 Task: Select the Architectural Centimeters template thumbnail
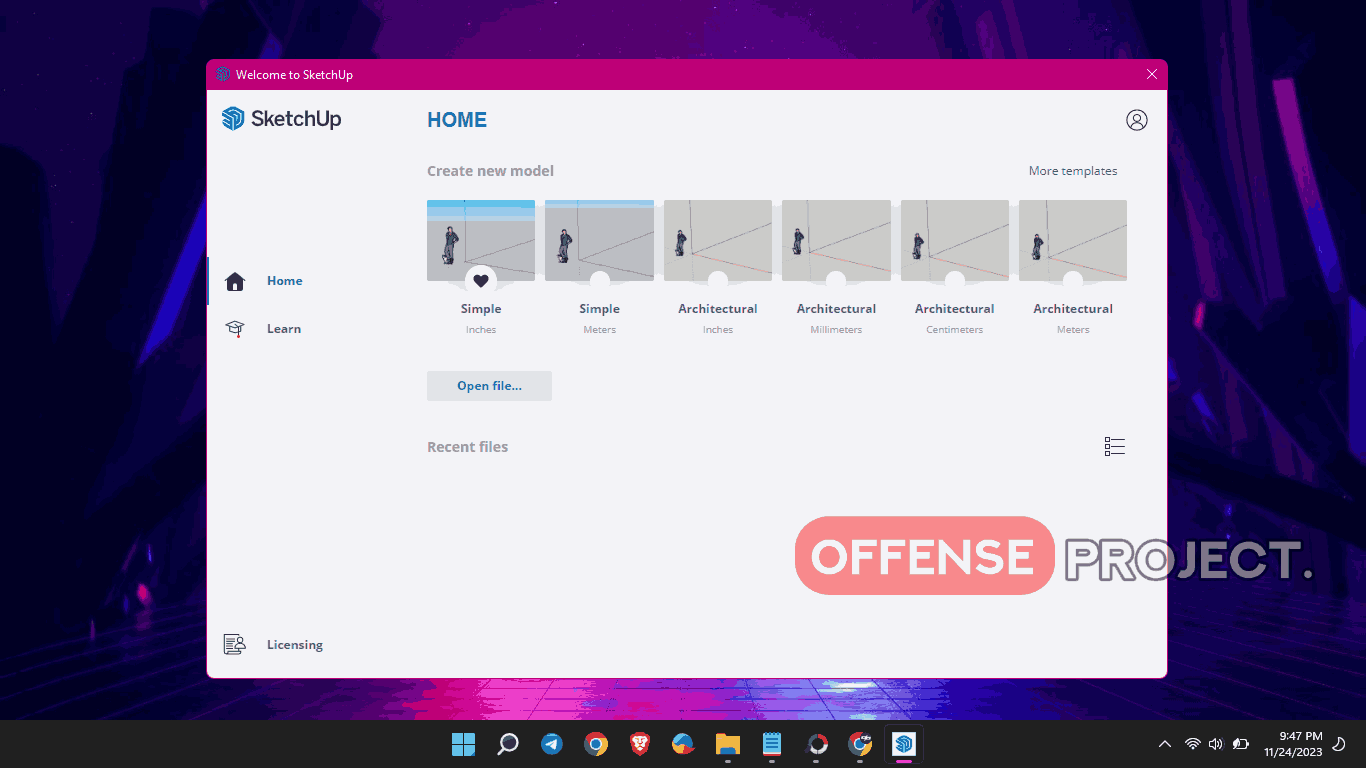click(x=955, y=240)
